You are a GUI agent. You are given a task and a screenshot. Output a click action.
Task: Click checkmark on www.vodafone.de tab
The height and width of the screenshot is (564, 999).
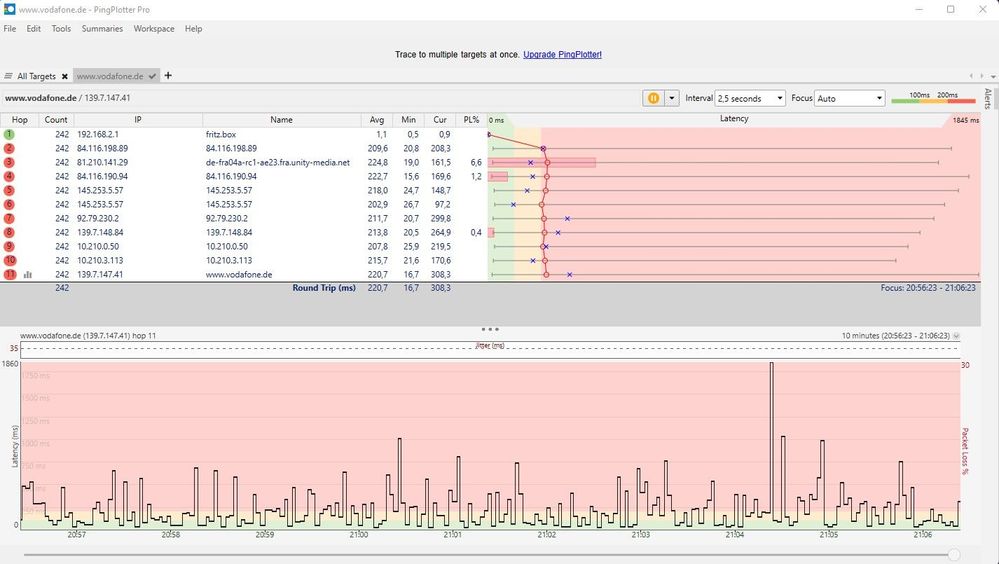152,76
